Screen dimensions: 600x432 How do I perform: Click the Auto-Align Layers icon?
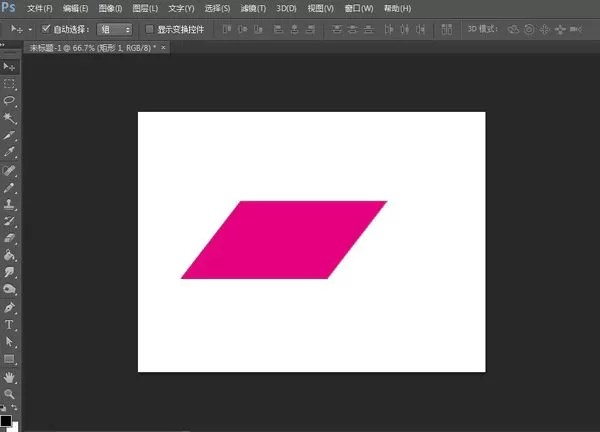click(447, 29)
